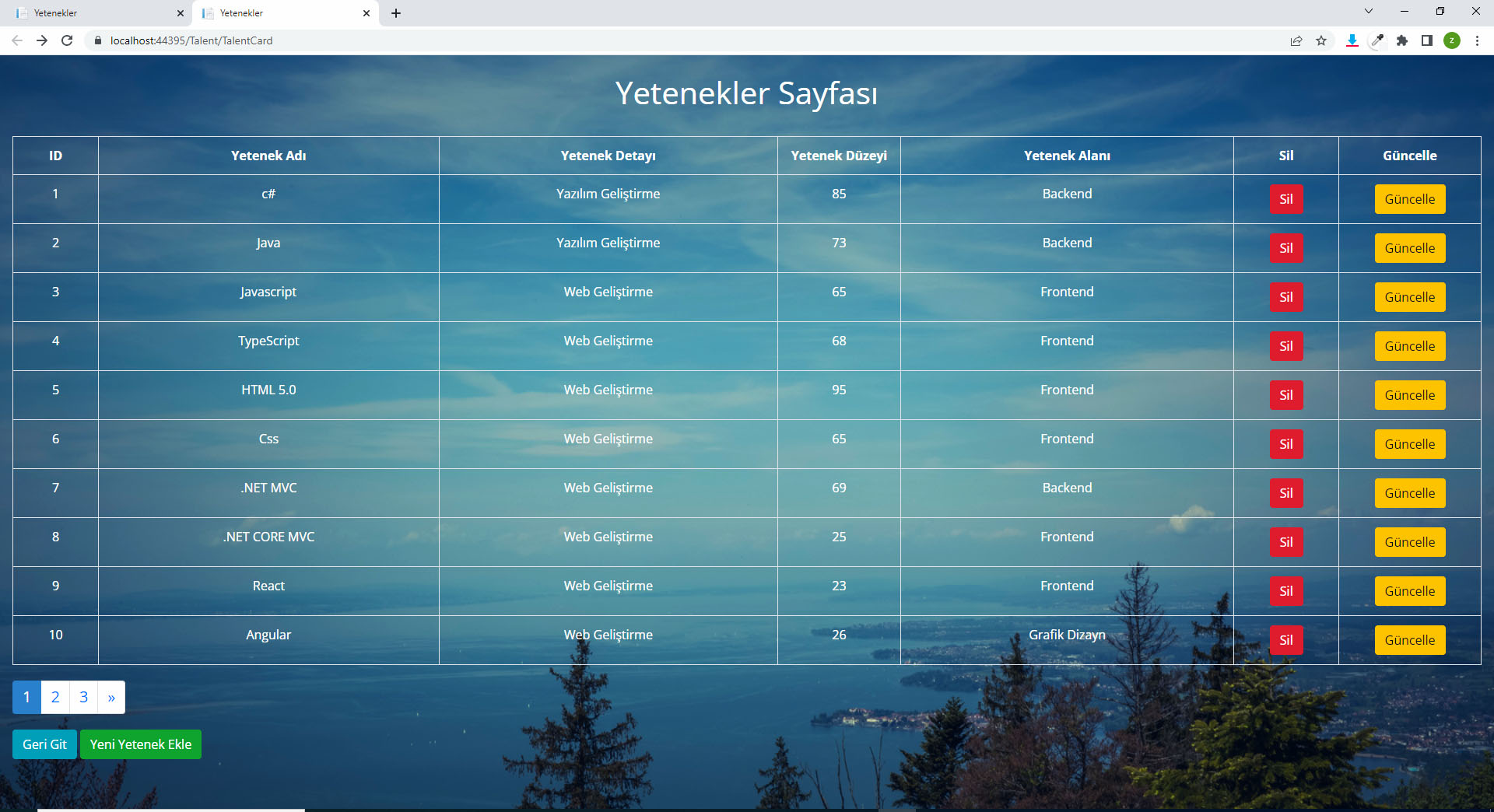The height and width of the screenshot is (812, 1494).
Task: Click the Yetenek Detayı header
Action: click(x=608, y=156)
